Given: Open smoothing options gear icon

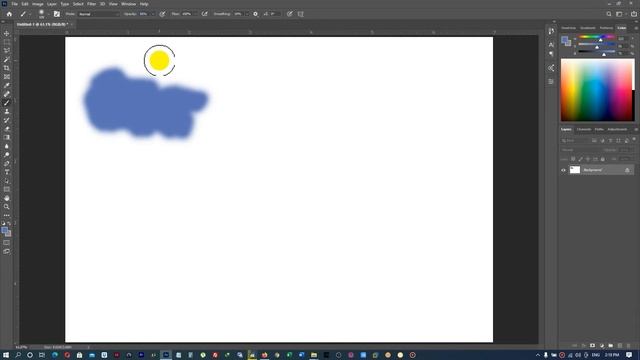Looking at the screenshot, I should pos(256,14).
